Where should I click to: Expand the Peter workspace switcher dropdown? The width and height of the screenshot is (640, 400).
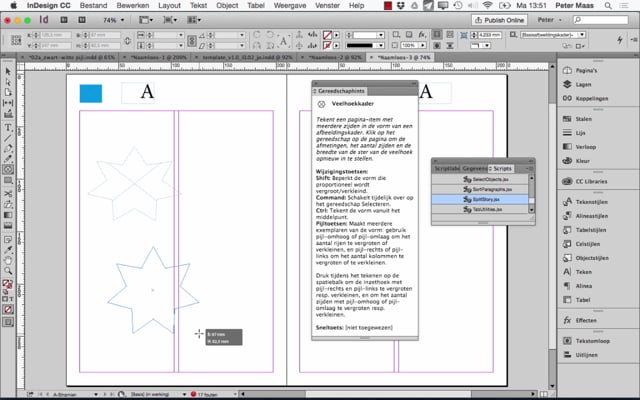click(x=550, y=20)
